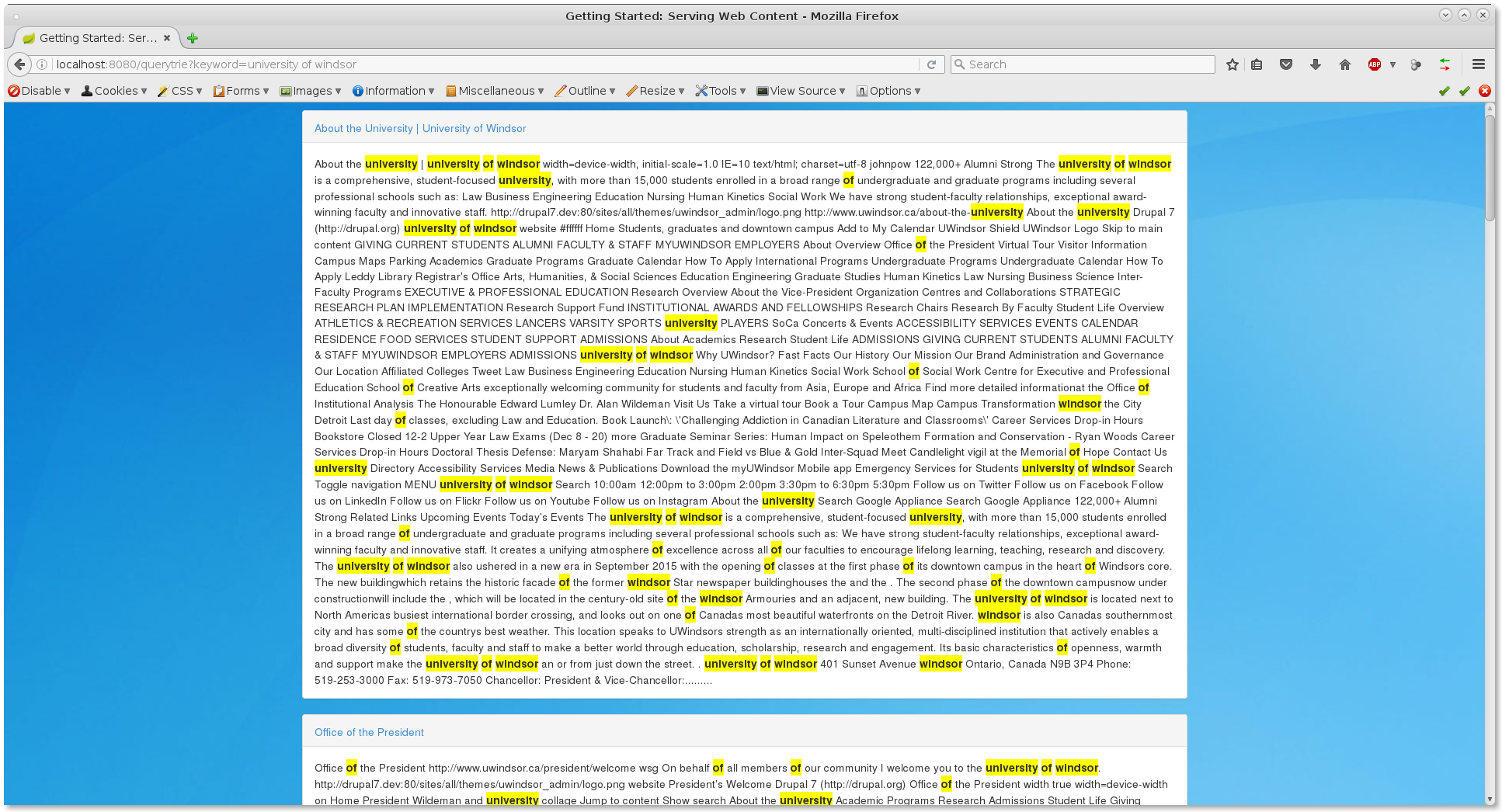Click the scrollbar down arrow
The height and width of the screenshot is (812, 1502).
(1490, 799)
